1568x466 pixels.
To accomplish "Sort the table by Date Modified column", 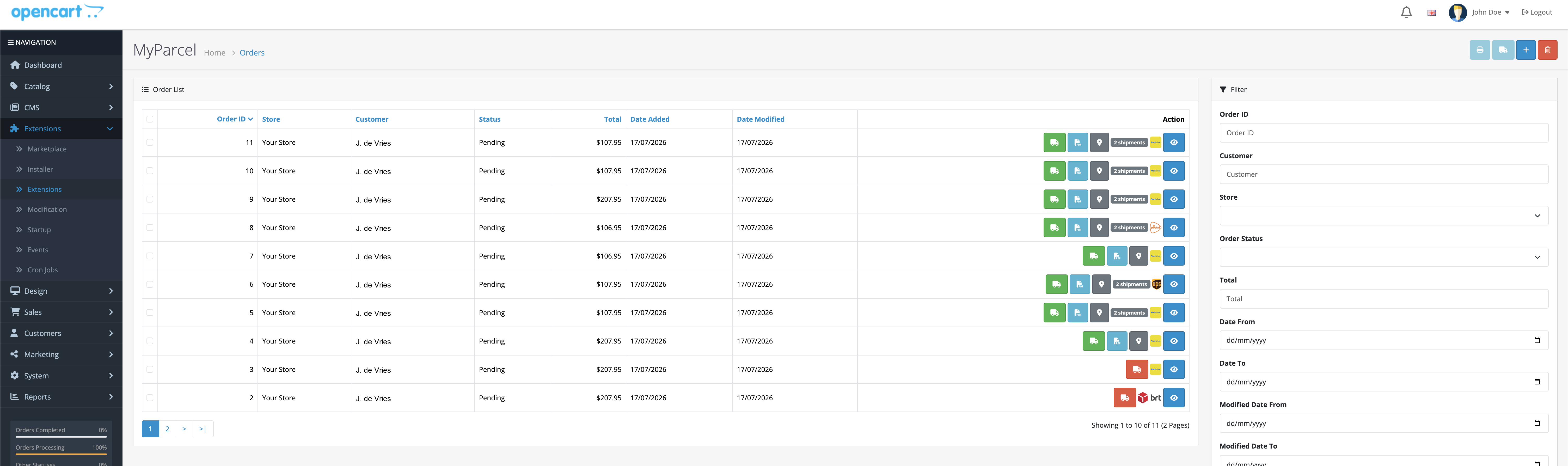I will point(760,119).
